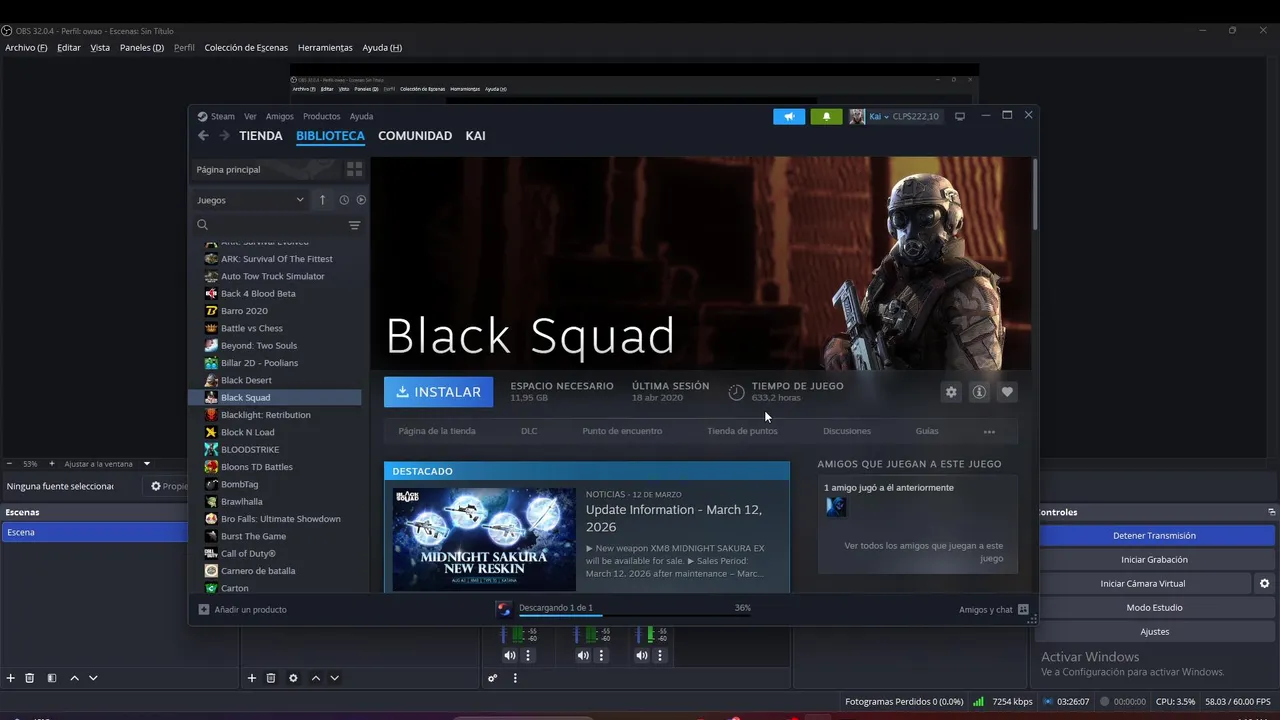Move scene up in OBS Escenas toolbar
1280x720 pixels.
(x=74, y=678)
